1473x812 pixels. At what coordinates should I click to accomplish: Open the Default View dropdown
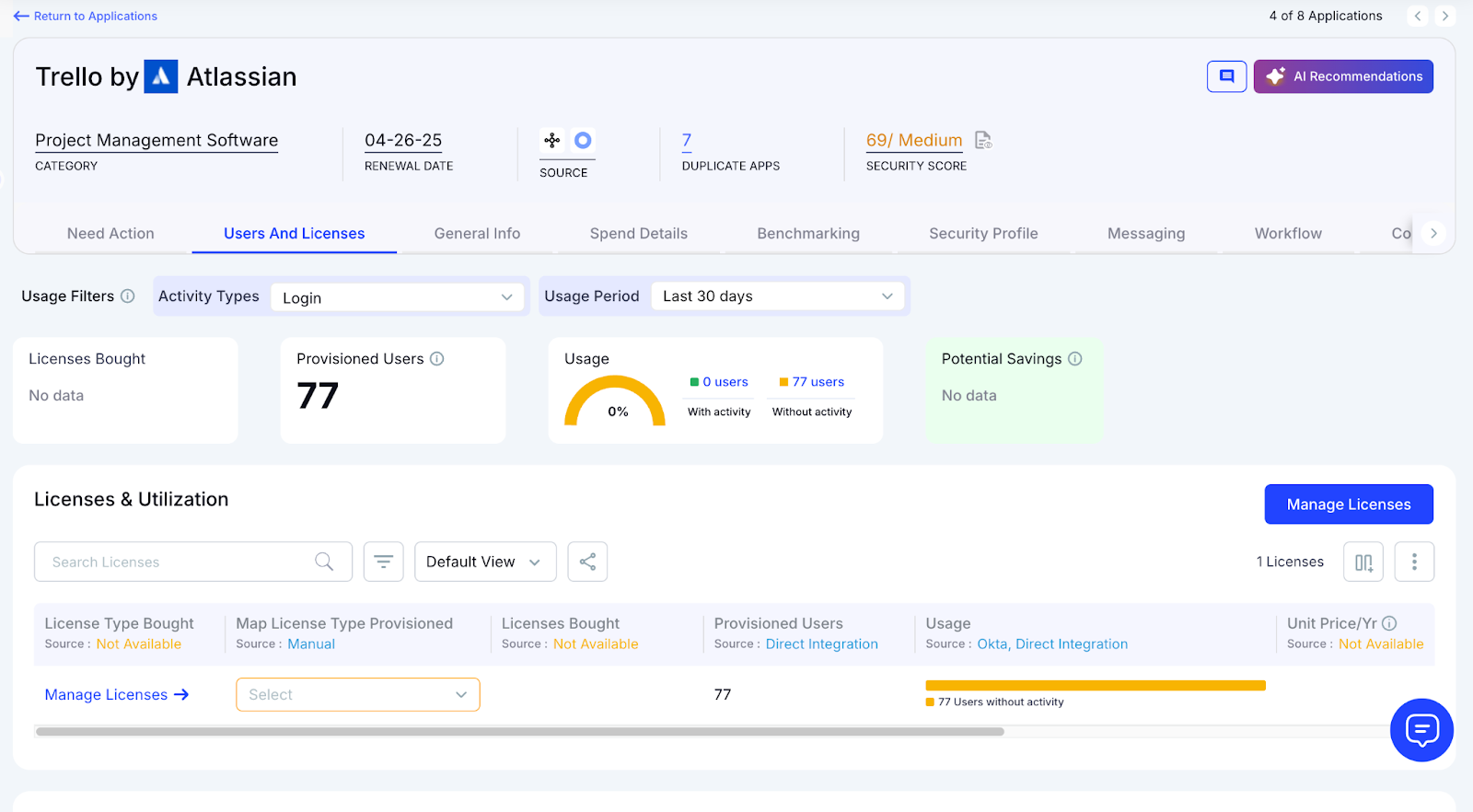485,562
